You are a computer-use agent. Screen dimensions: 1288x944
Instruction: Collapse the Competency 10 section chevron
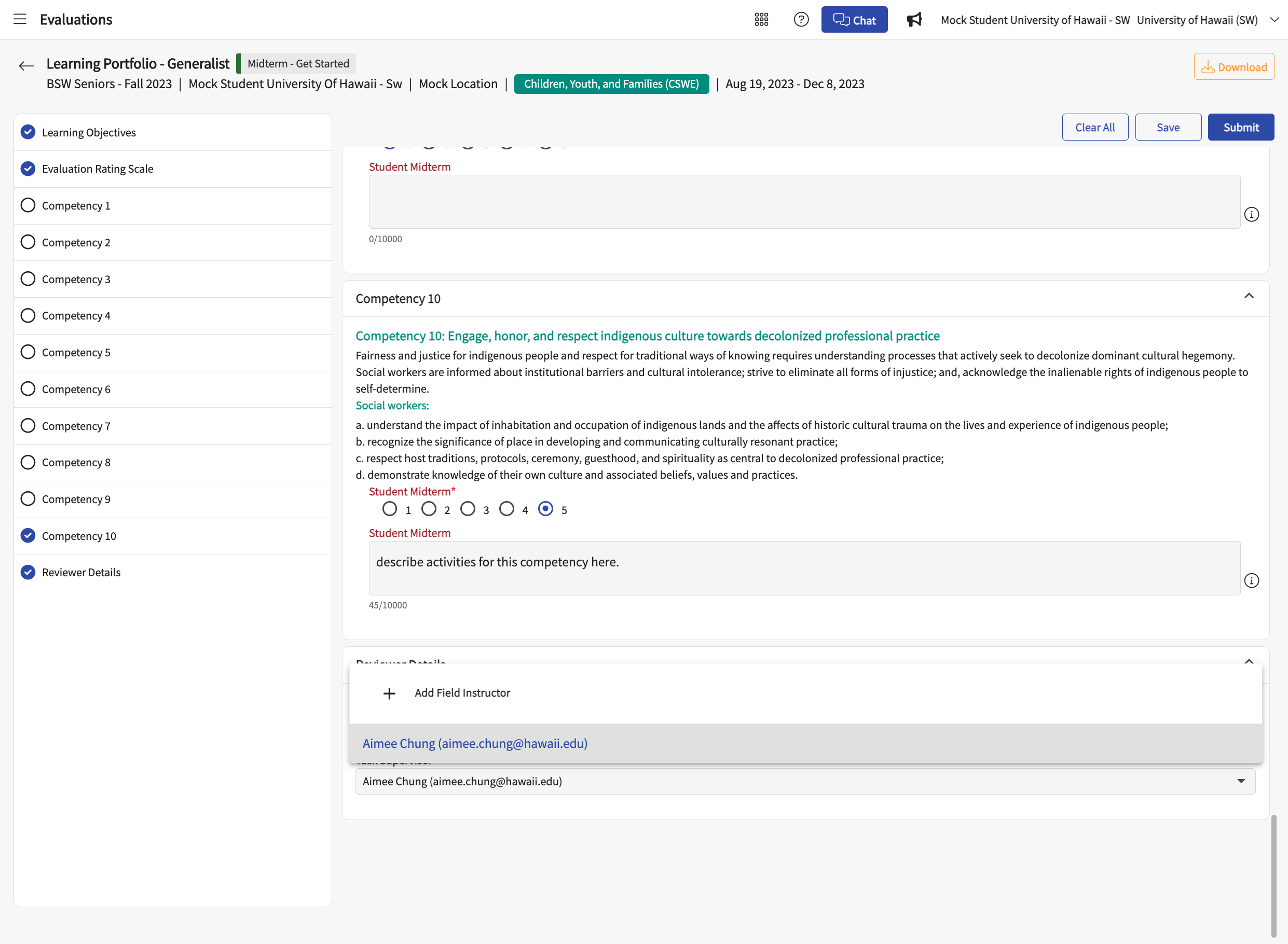[1249, 296]
